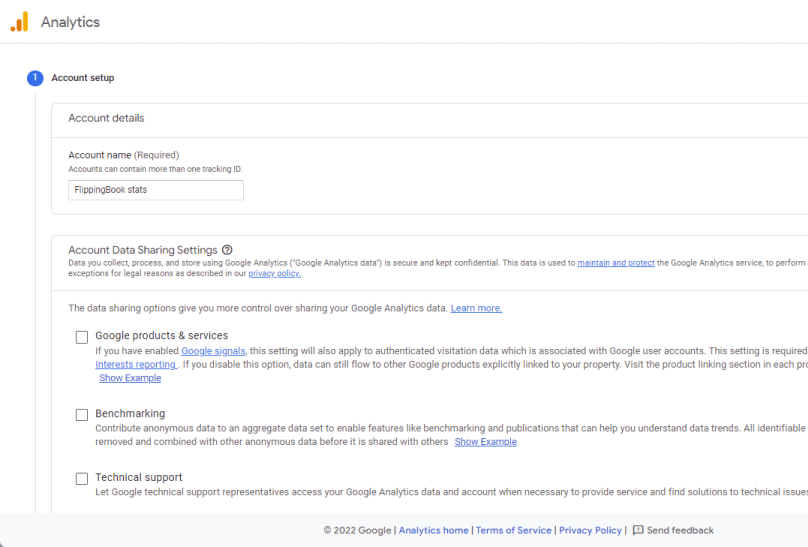808x547 pixels.
Task: Click the Analytics title text
Action: (71, 22)
